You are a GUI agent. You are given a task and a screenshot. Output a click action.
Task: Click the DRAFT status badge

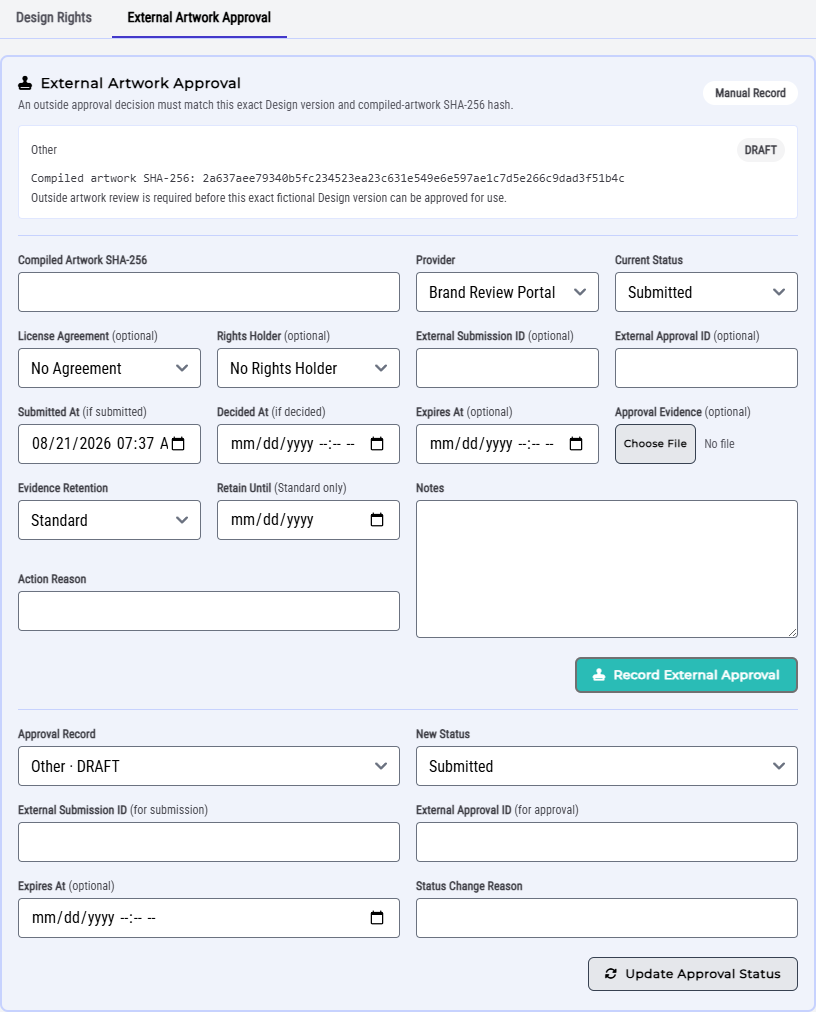(x=760, y=150)
